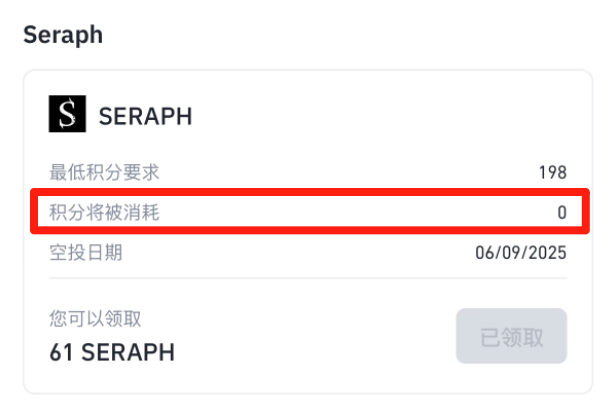Click the 61 SERAPH claimable amount
The height and width of the screenshot is (412, 612).
click(112, 352)
